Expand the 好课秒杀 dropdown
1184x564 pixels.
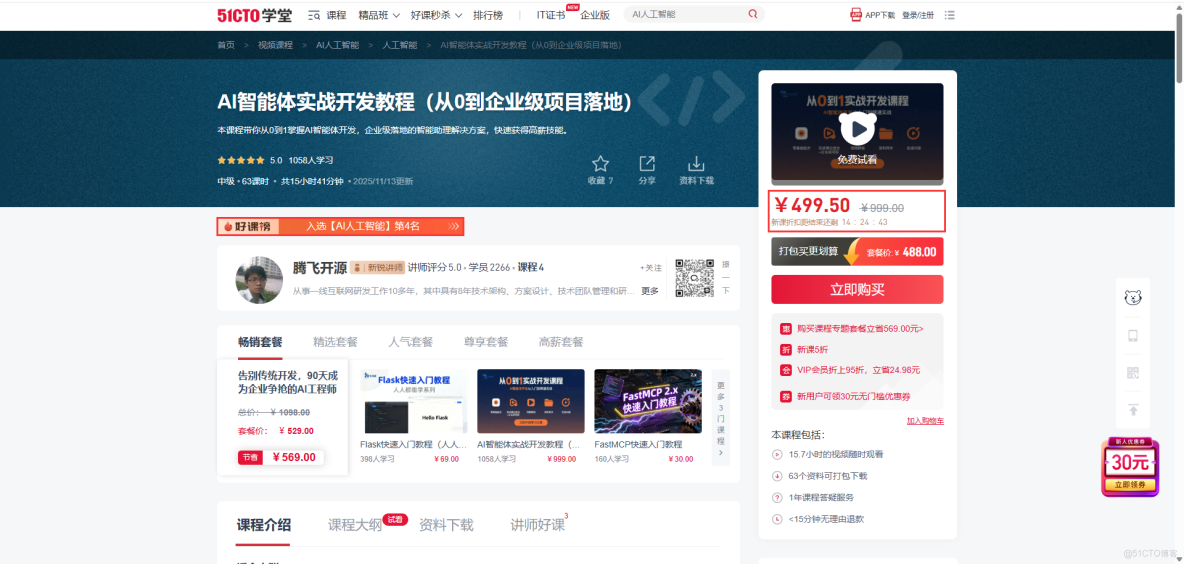[436, 15]
